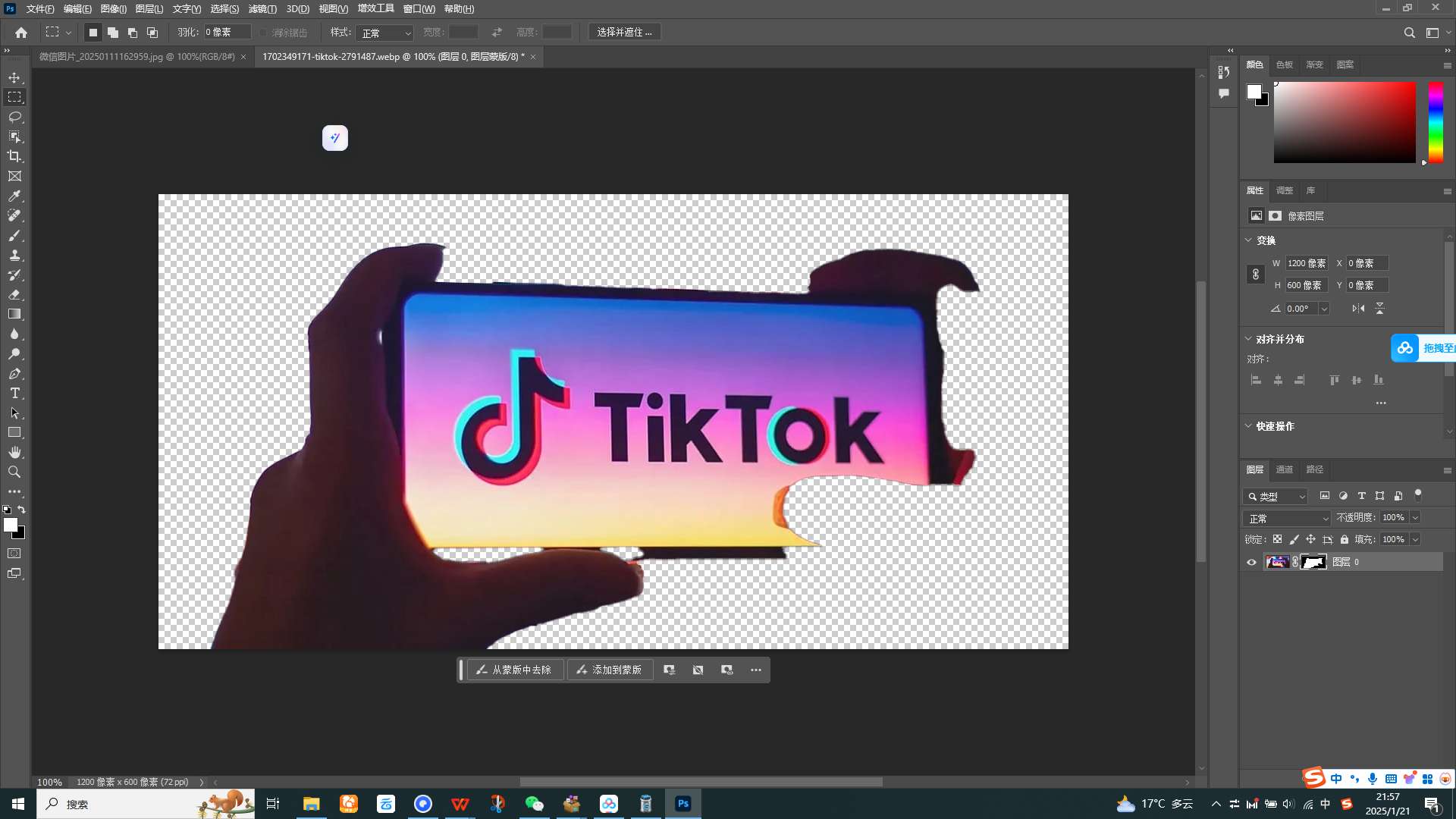Screen dimensions: 1456x819
Task: Click 选择并遮住 button
Action: (624, 33)
